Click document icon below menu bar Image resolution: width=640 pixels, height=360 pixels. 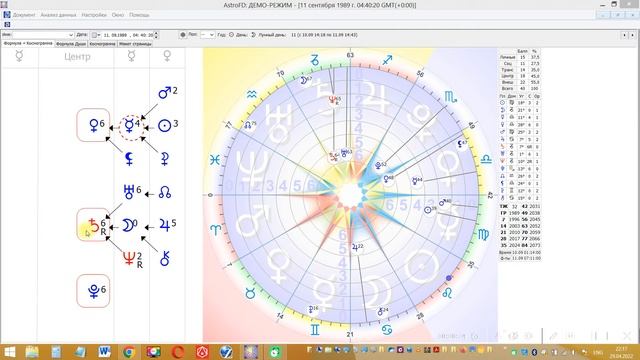coord(7,24)
